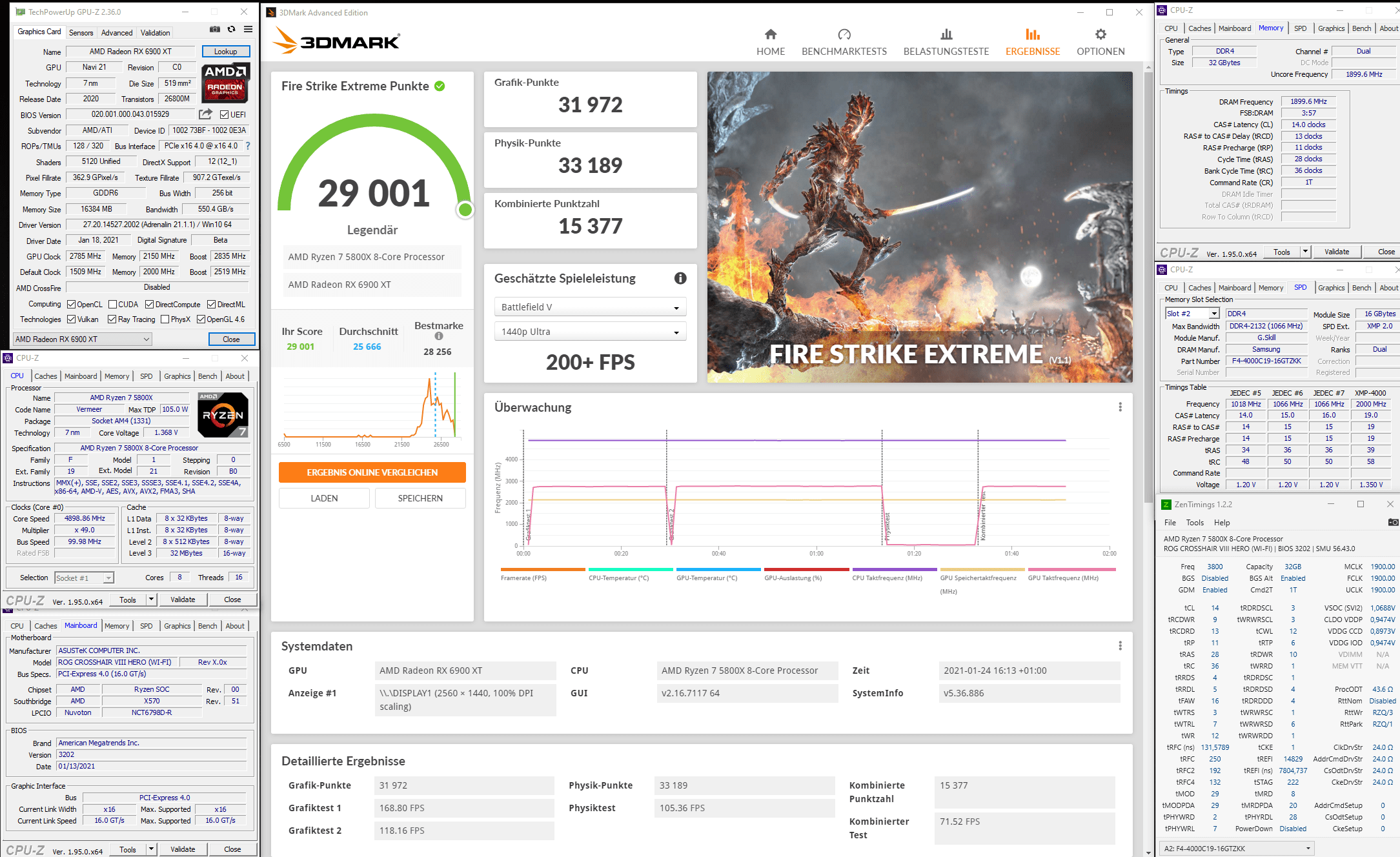Open Ergebnisse results icon
This screenshot has width=1400, height=857.
tap(1033, 34)
